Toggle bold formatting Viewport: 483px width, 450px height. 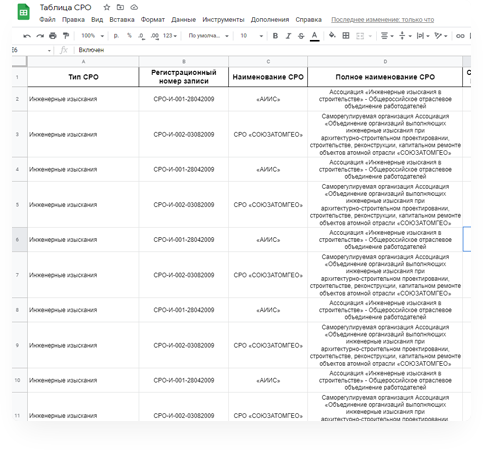point(275,36)
